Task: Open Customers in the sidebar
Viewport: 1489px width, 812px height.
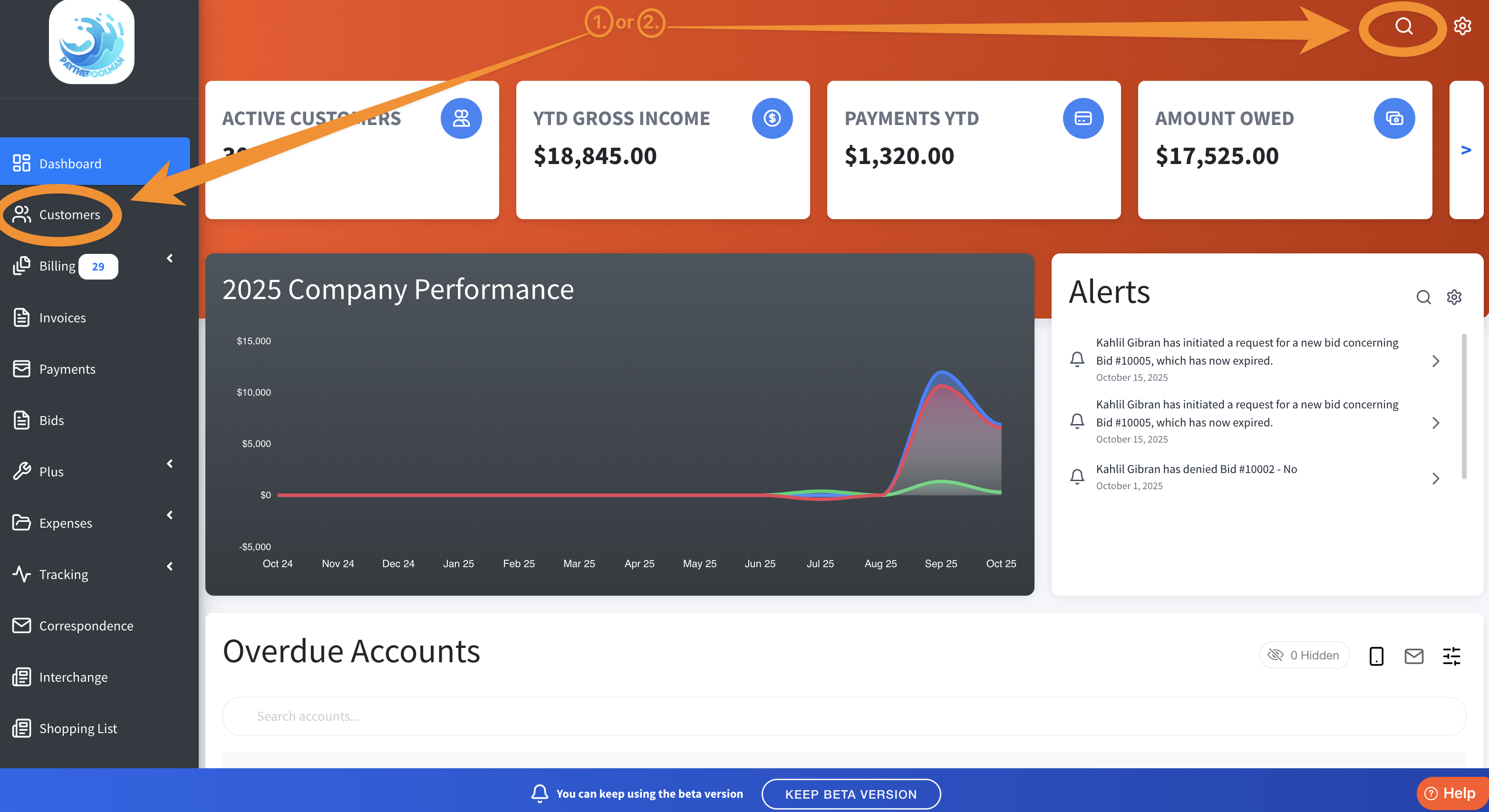Action: pyautogui.click(x=69, y=214)
